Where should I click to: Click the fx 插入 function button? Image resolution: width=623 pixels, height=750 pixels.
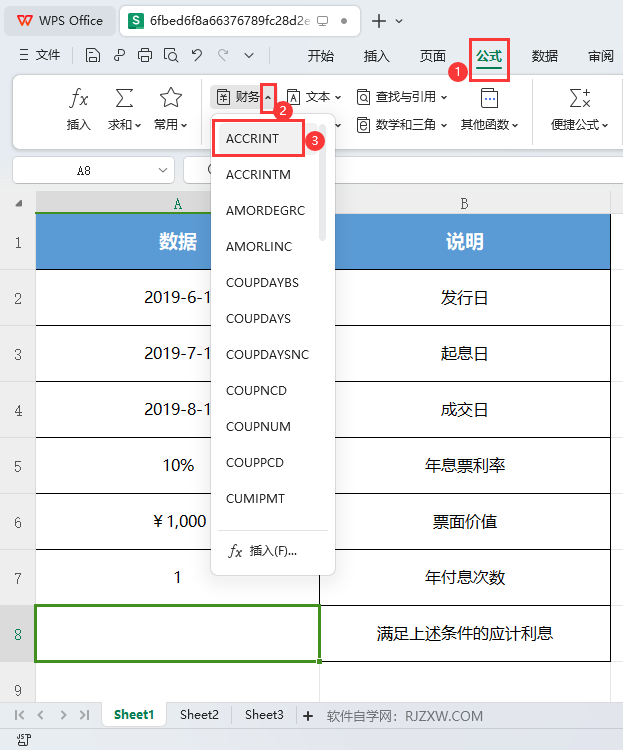pyautogui.click(x=78, y=110)
